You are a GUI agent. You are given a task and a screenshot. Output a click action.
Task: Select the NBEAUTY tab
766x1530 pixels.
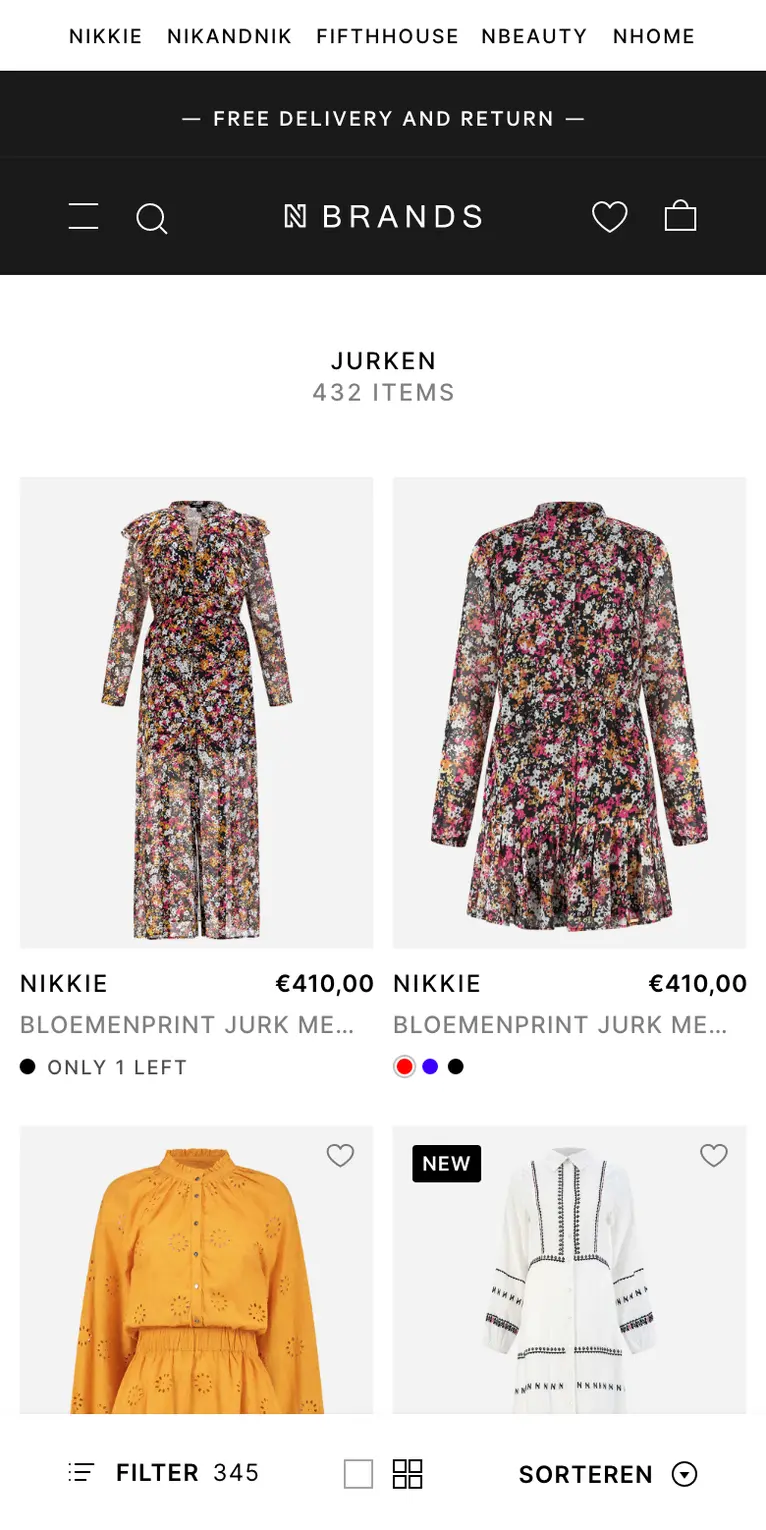click(534, 37)
